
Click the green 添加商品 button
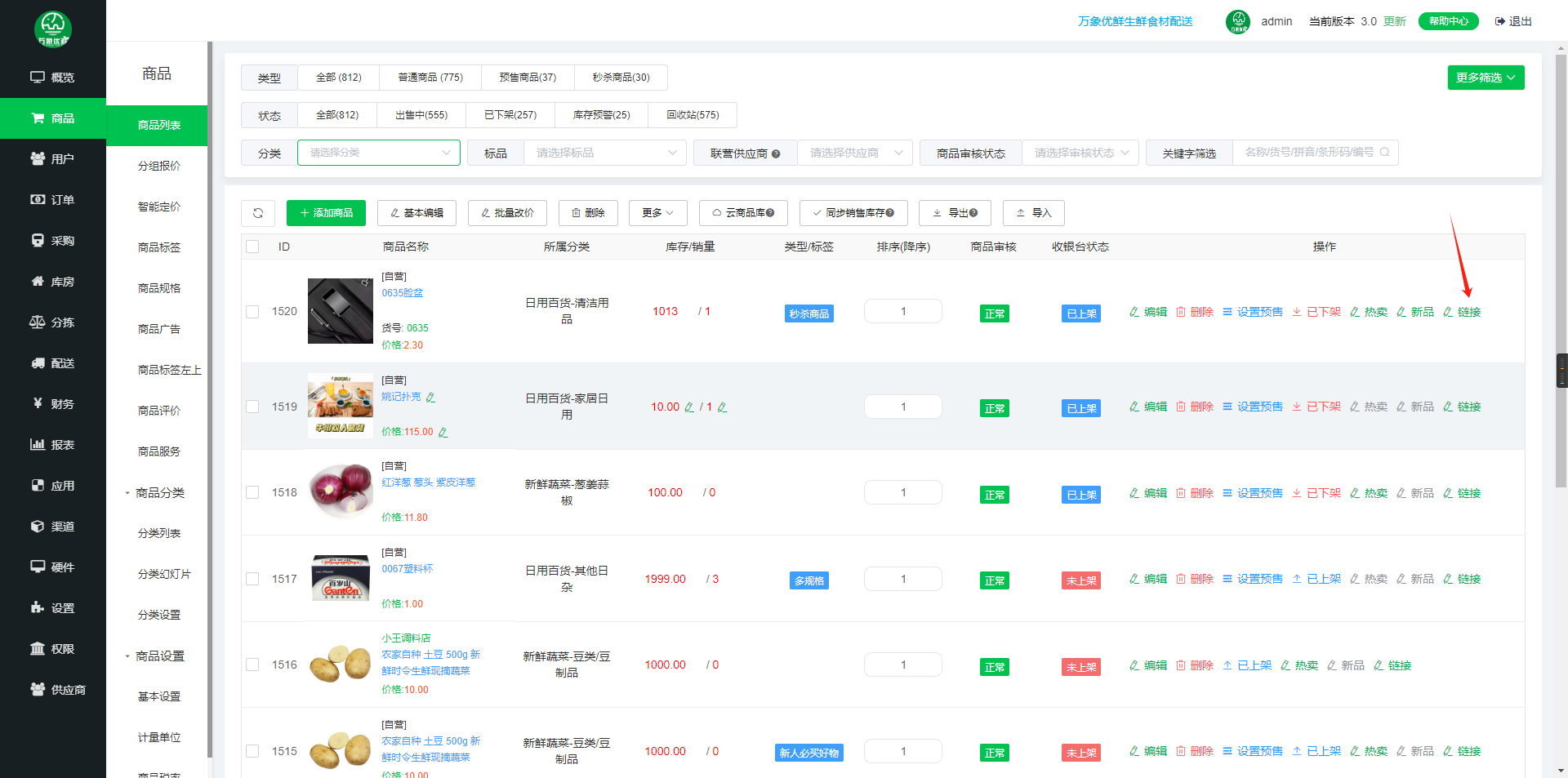point(326,213)
